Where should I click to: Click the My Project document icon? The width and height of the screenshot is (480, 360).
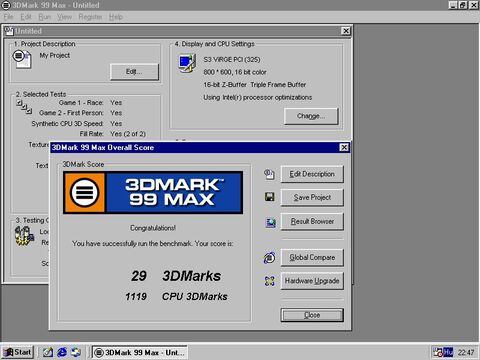[22, 59]
